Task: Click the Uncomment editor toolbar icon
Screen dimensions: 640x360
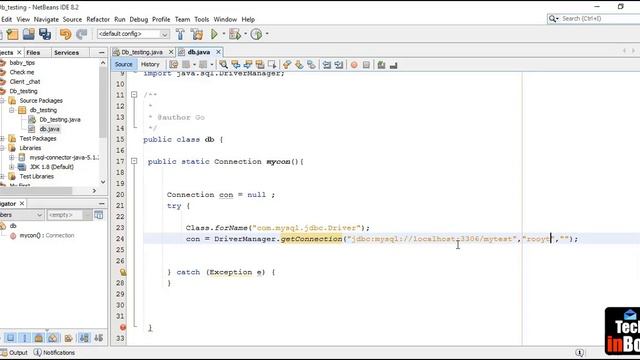Action: coord(393,65)
